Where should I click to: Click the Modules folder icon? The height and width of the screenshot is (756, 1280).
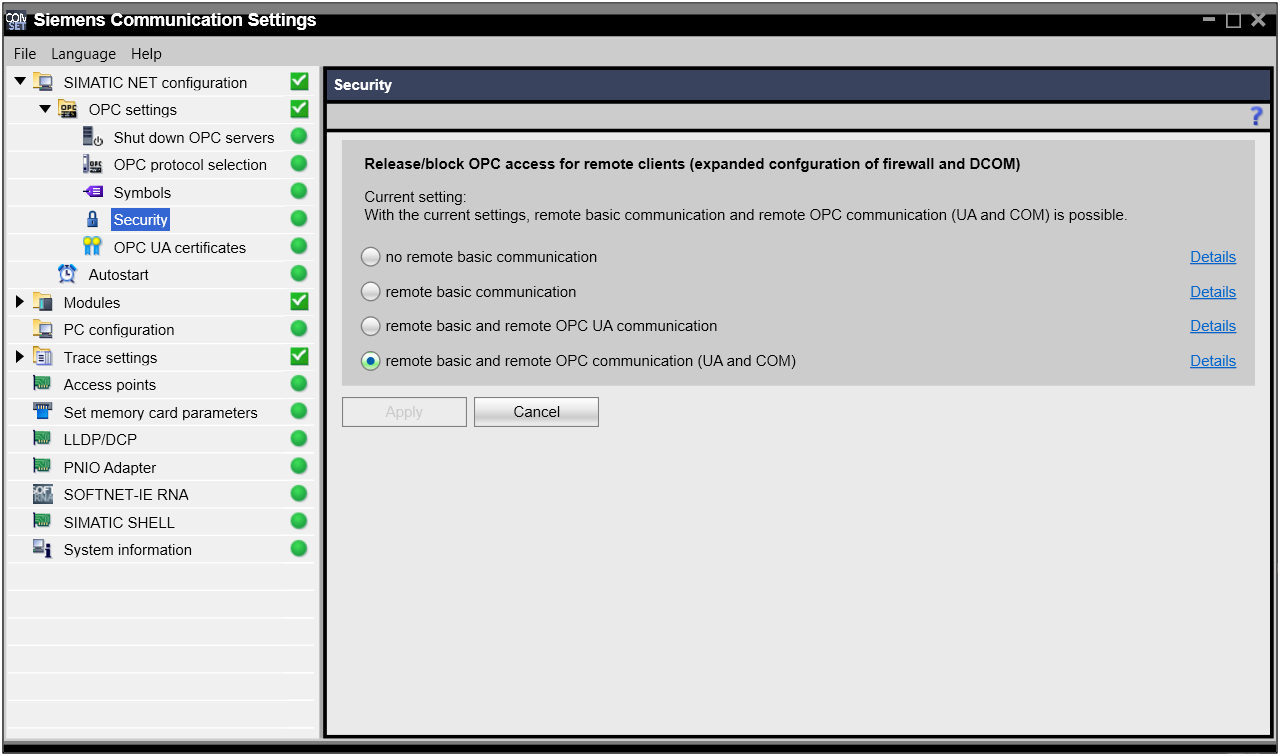pos(43,302)
